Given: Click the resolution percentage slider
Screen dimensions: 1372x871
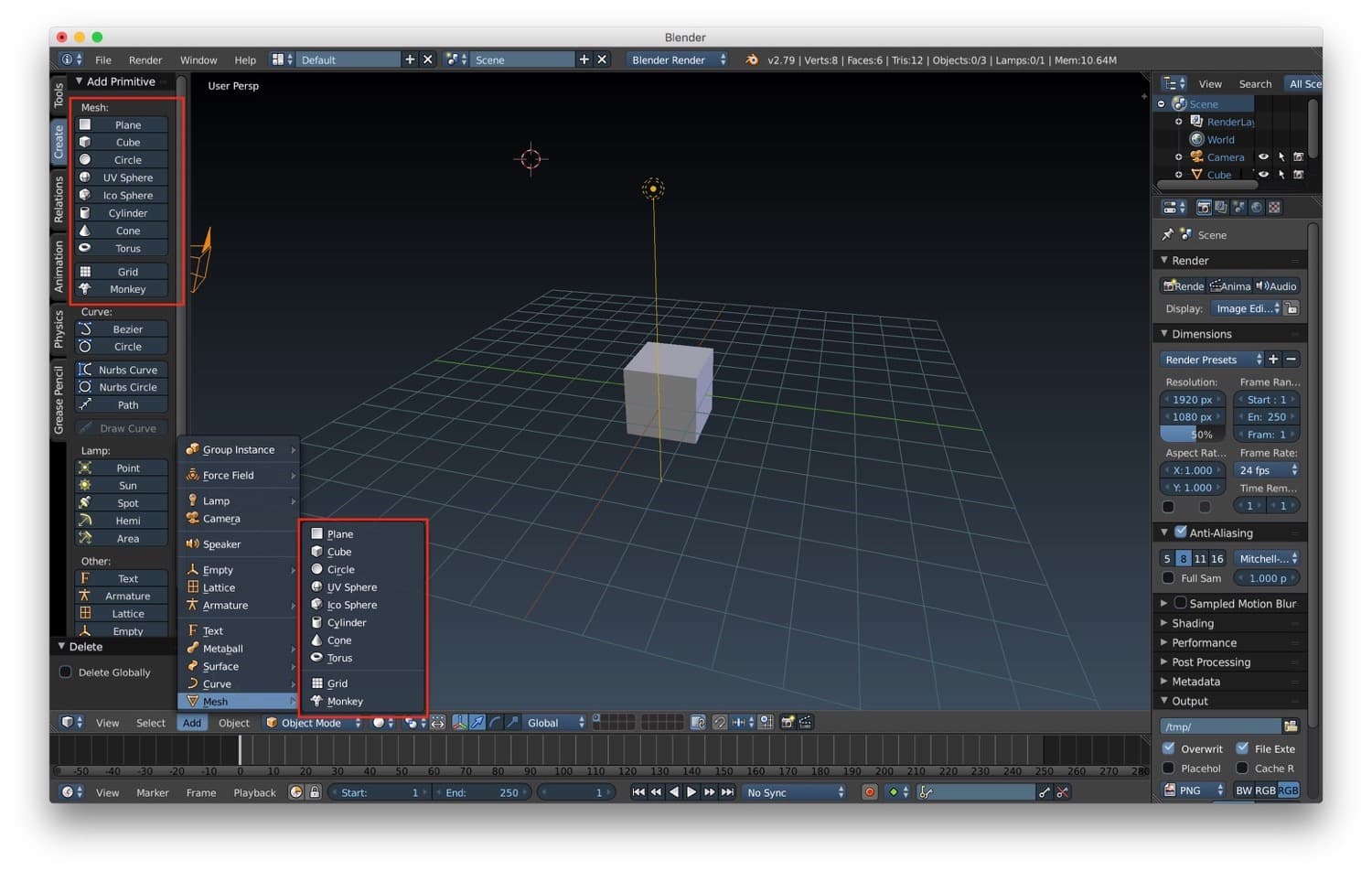Looking at the screenshot, I should click(1192, 435).
